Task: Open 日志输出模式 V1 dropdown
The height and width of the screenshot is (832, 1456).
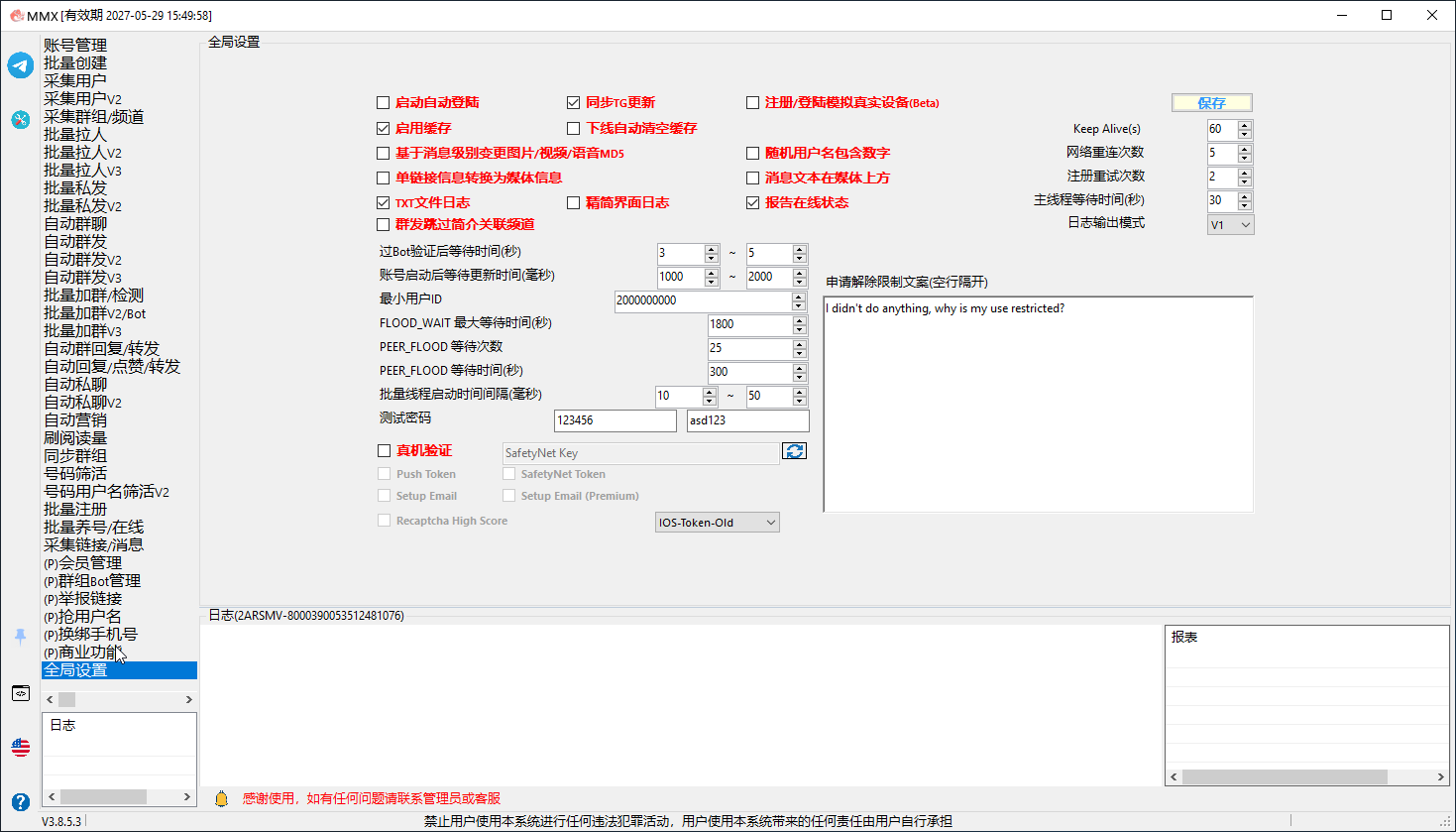Action: click(x=1231, y=225)
